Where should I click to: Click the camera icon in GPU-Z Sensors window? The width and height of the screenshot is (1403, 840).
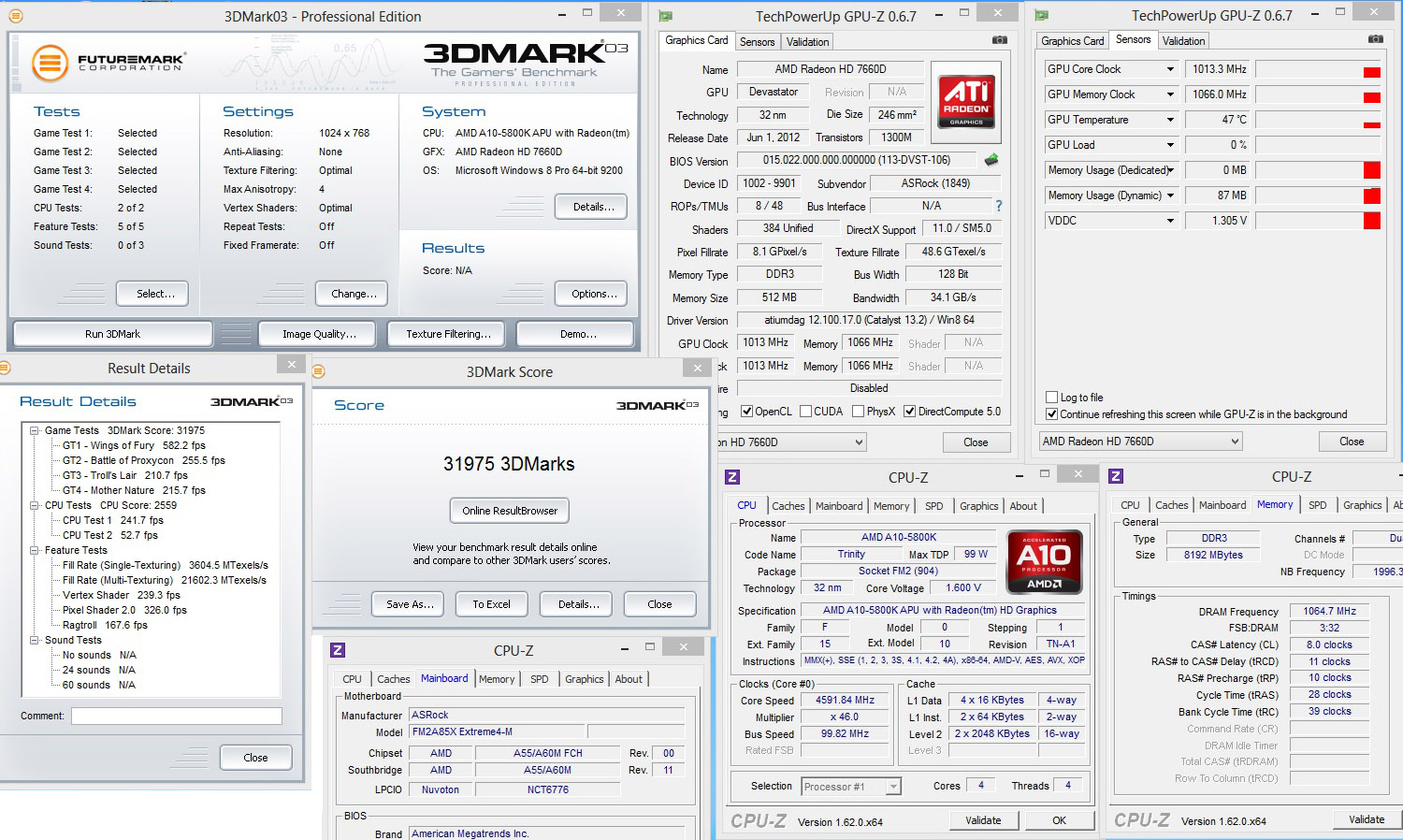click(1375, 39)
